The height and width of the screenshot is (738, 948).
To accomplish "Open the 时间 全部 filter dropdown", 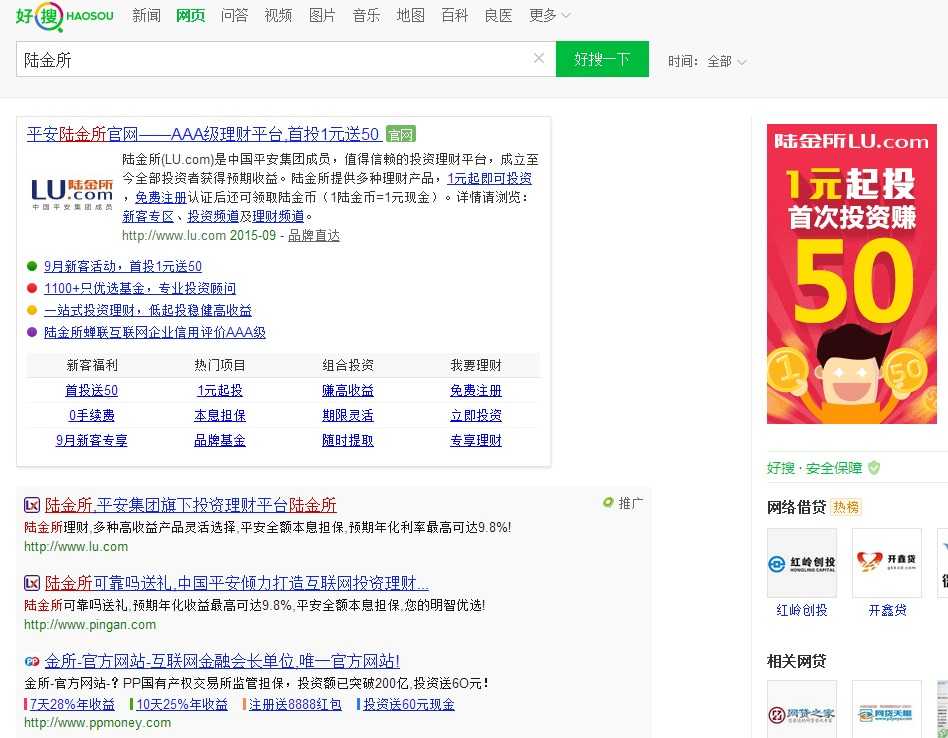I will (x=726, y=61).
